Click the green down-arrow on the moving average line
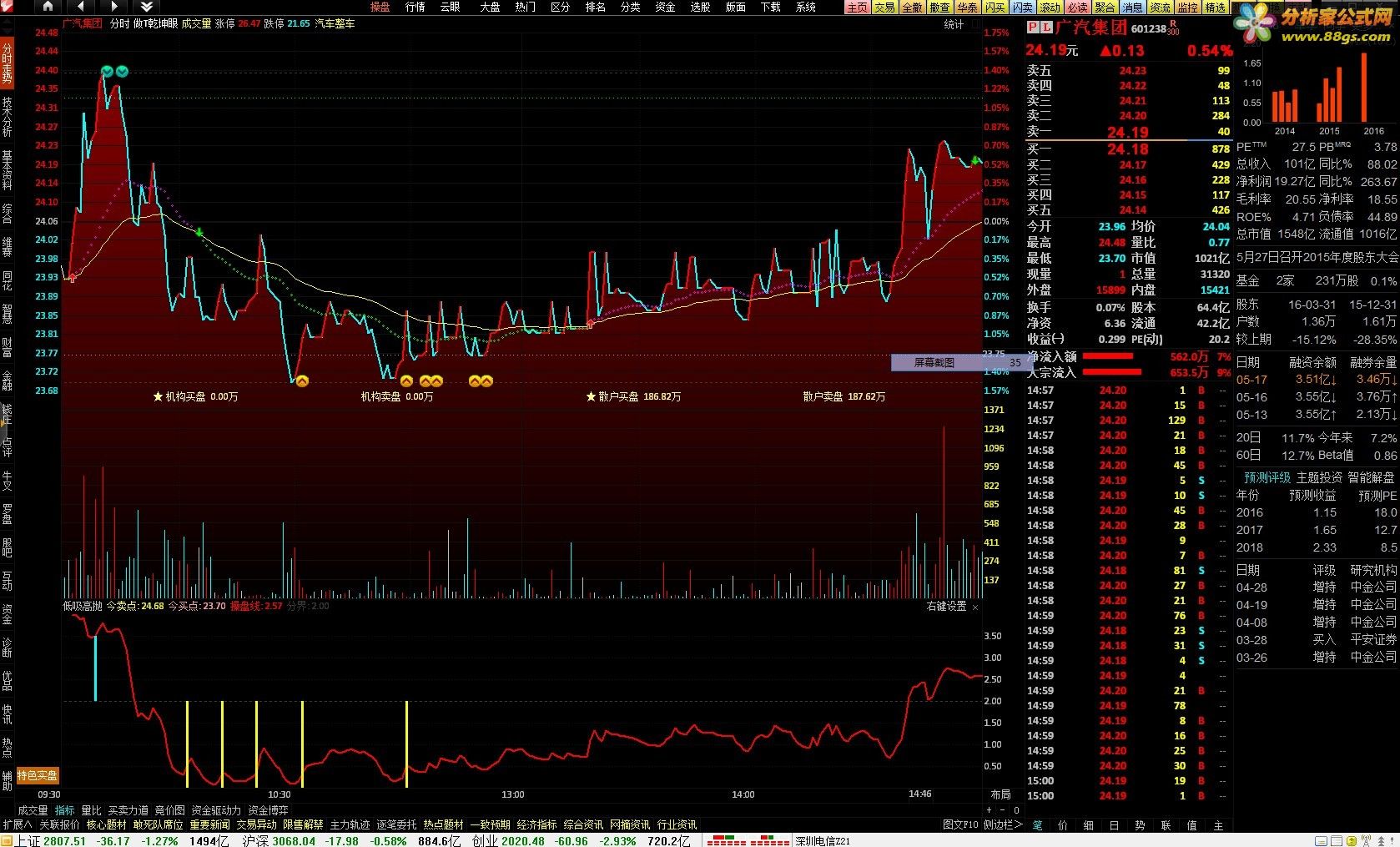Screen dimensions: 1400x847 coord(199,231)
